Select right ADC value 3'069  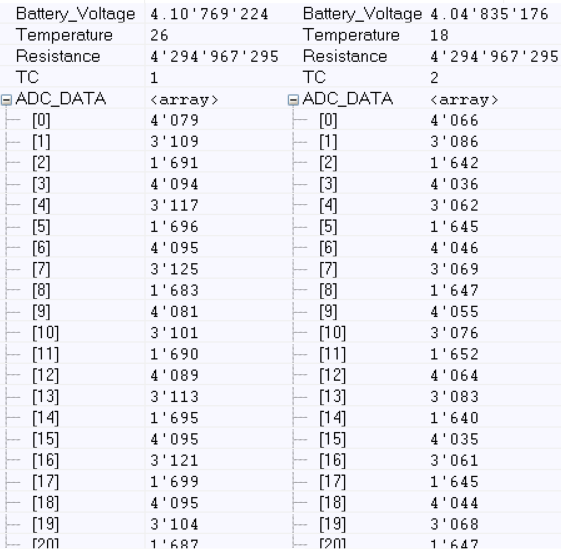point(454,269)
